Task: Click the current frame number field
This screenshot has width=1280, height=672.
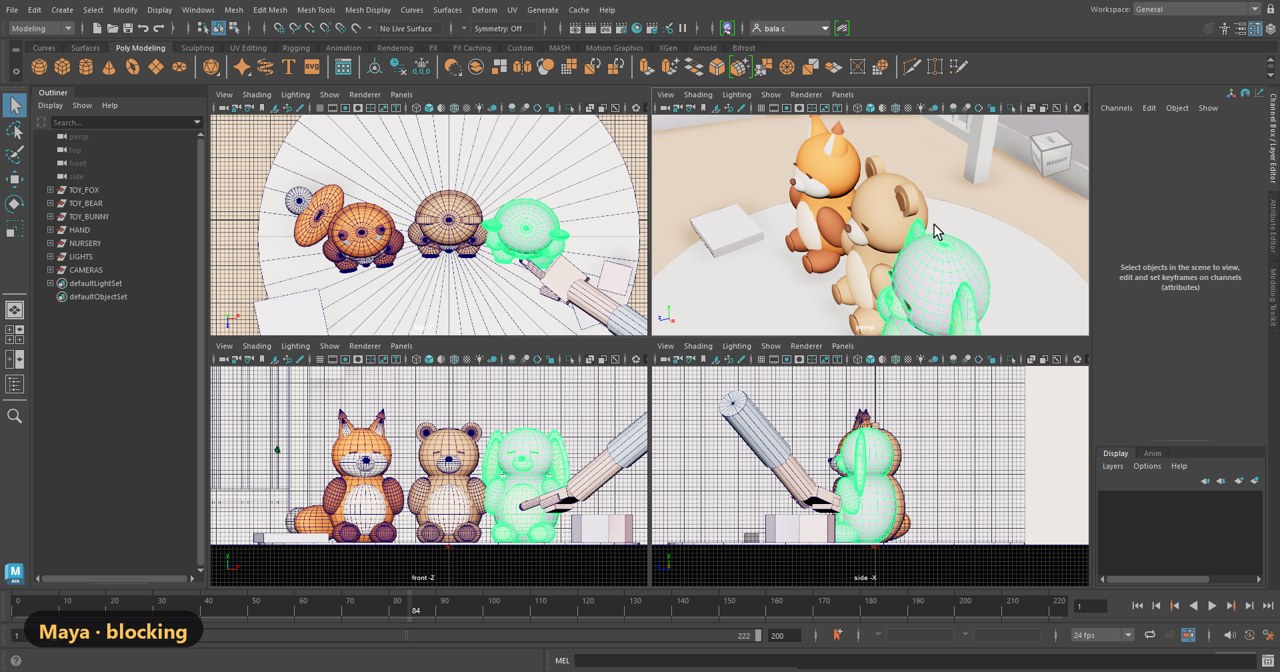Action: pyautogui.click(x=1090, y=606)
